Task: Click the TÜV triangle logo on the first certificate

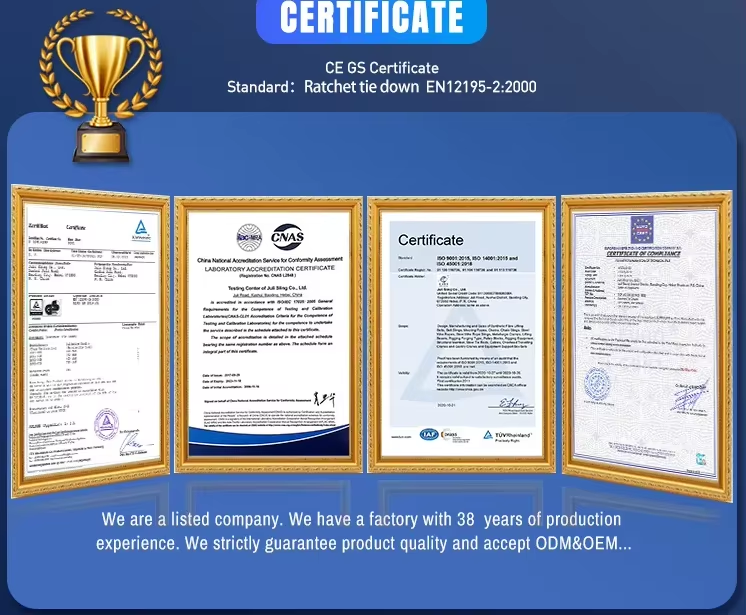Action: (141, 230)
